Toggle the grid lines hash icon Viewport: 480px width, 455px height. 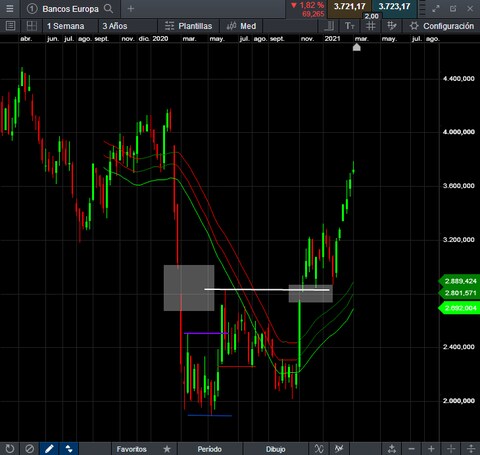[370, 26]
